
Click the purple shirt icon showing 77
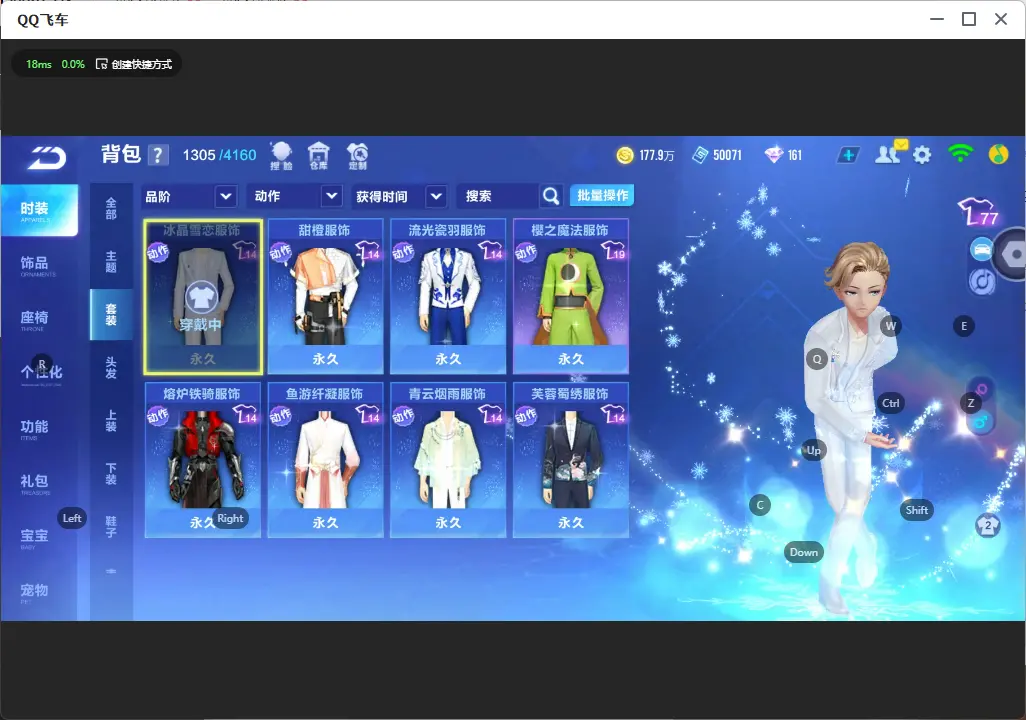pyautogui.click(x=978, y=211)
